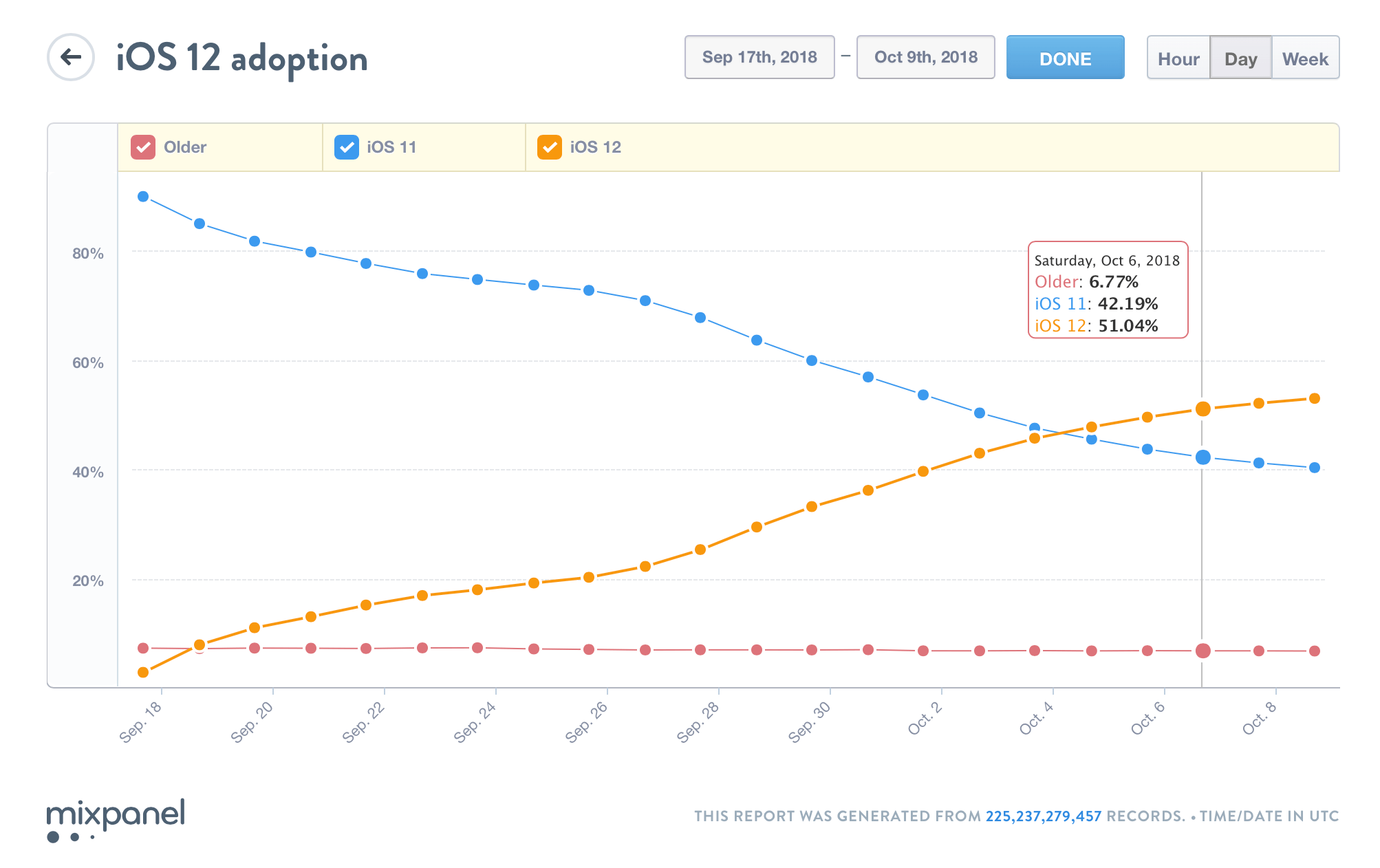Uncheck the iOS 11 series checkbox
Viewport: 1380px width, 868px height.
(x=346, y=147)
